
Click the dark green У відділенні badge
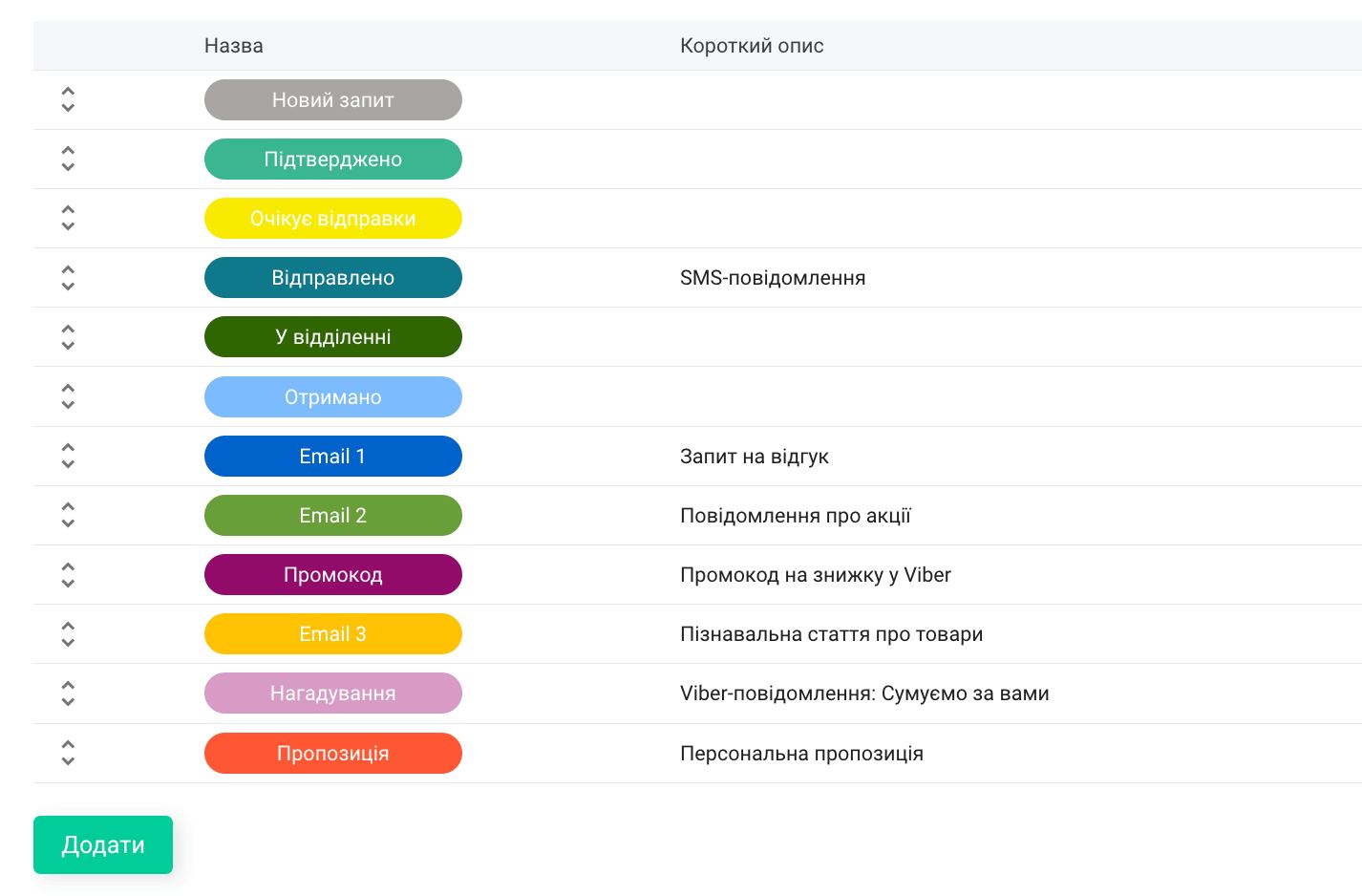point(333,336)
